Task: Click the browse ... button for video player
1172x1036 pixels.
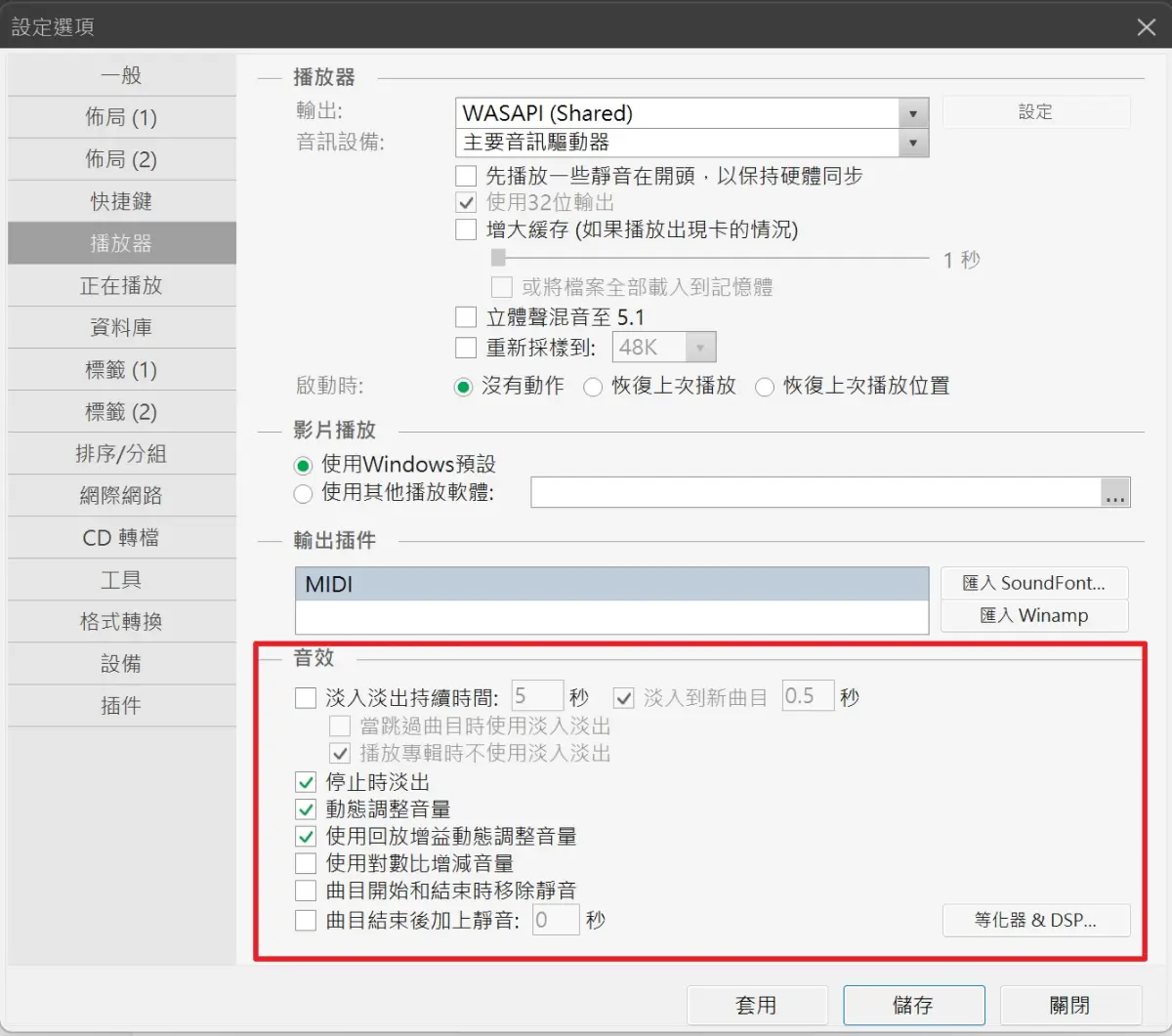Action: pos(1115,492)
